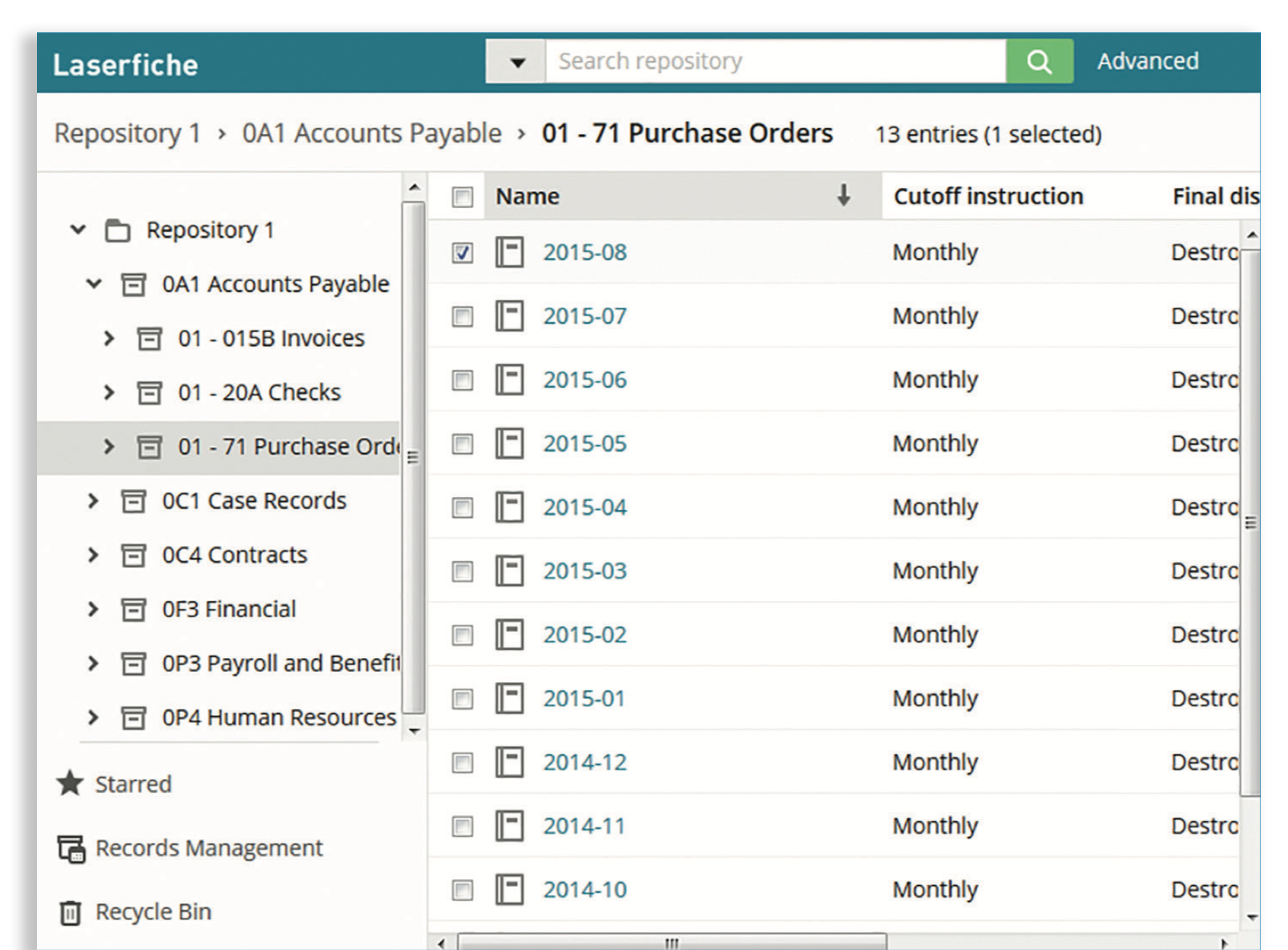Check the 2015-02 row checkbox
1288x950 pixels.
[462, 636]
